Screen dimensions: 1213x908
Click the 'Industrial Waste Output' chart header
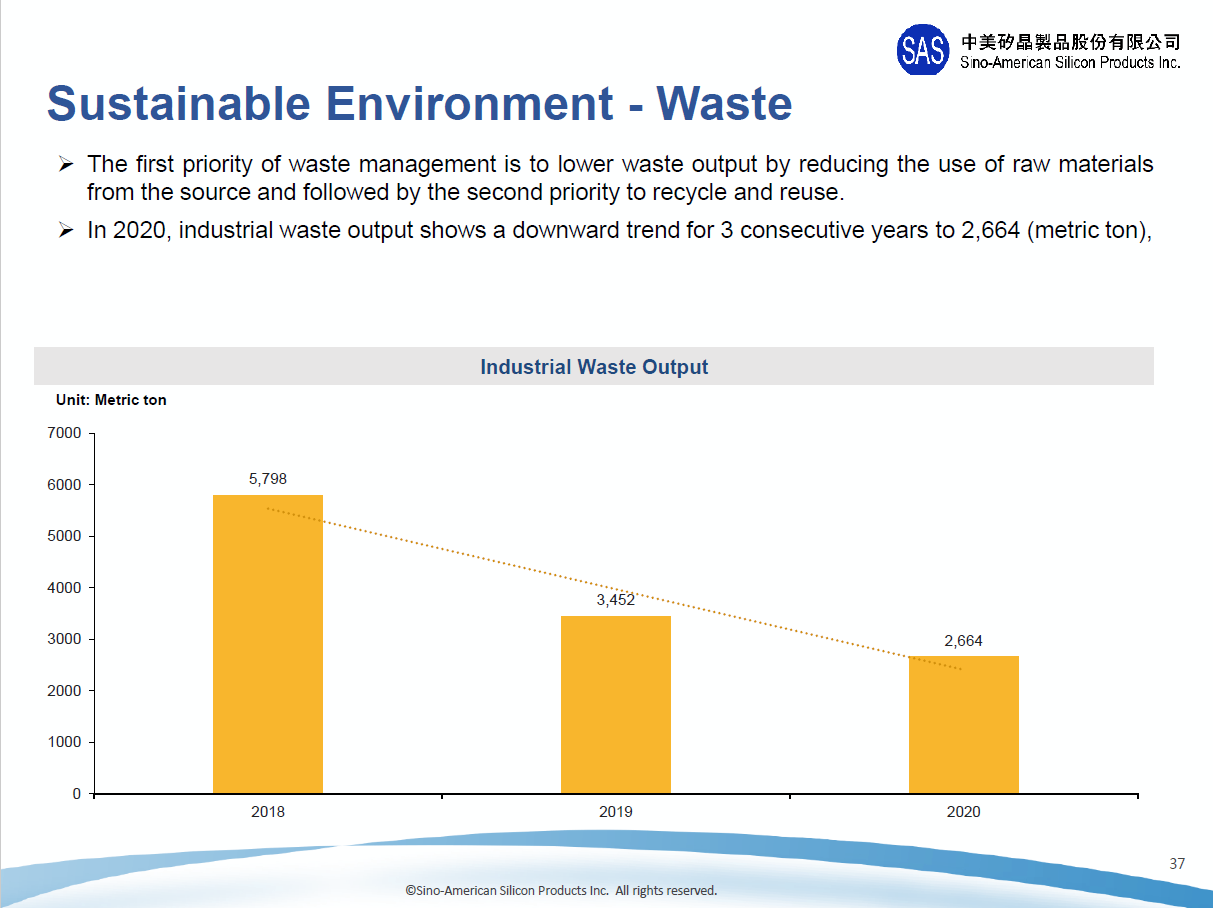[x=594, y=367]
